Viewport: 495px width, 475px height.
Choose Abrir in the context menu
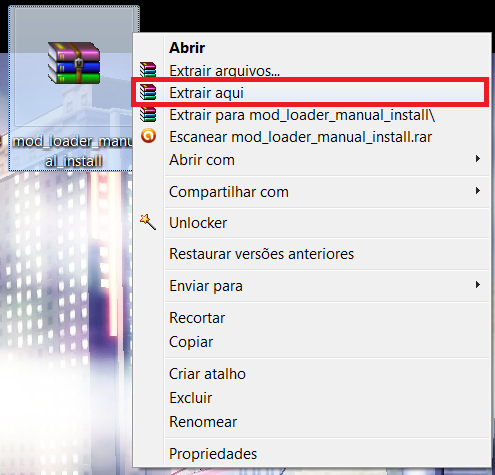pyautogui.click(x=311, y=48)
